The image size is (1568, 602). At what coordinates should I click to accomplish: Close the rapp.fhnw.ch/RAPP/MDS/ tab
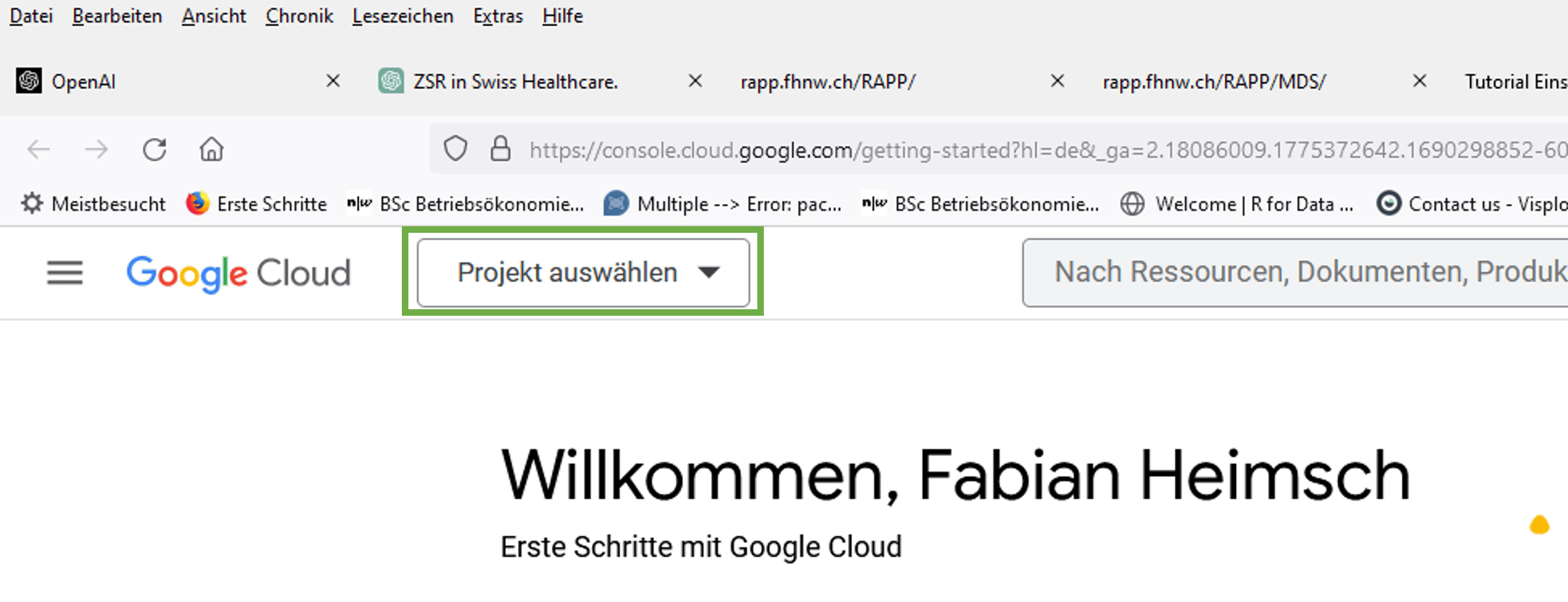(1419, 81)
